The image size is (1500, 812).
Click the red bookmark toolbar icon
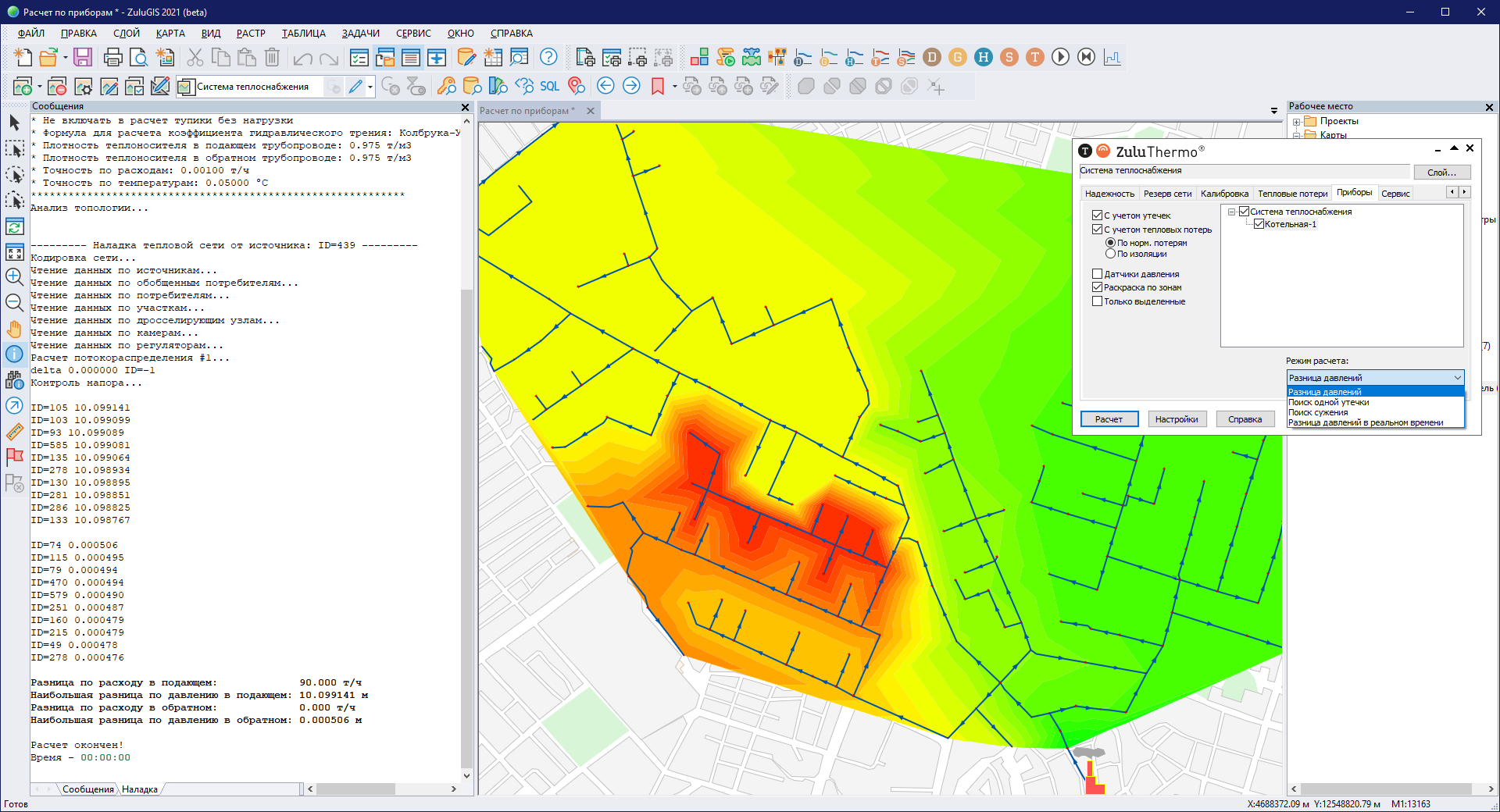(x=657, y=87)
